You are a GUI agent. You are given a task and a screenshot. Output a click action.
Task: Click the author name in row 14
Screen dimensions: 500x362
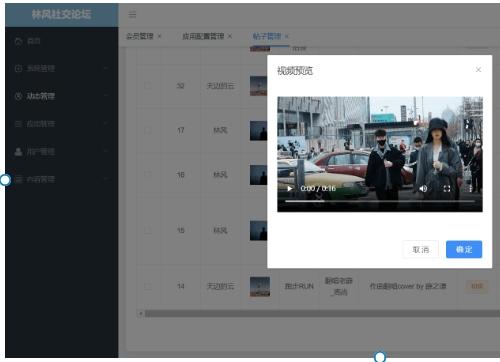pyautogui.click(x=220, y=286)
